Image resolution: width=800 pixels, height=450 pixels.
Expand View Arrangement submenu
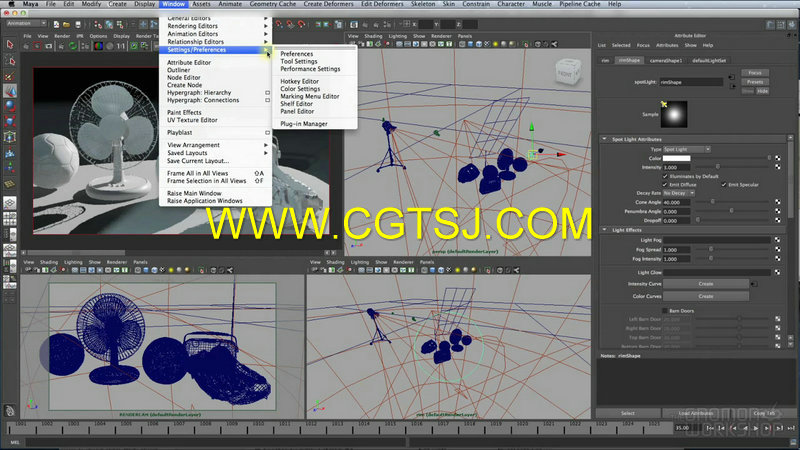coord(216,145)
